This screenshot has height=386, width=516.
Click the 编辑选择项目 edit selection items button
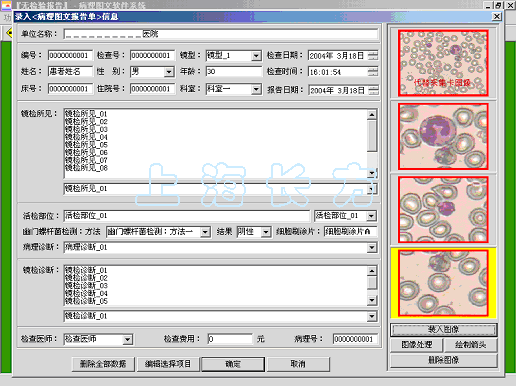tap(168, 364)
